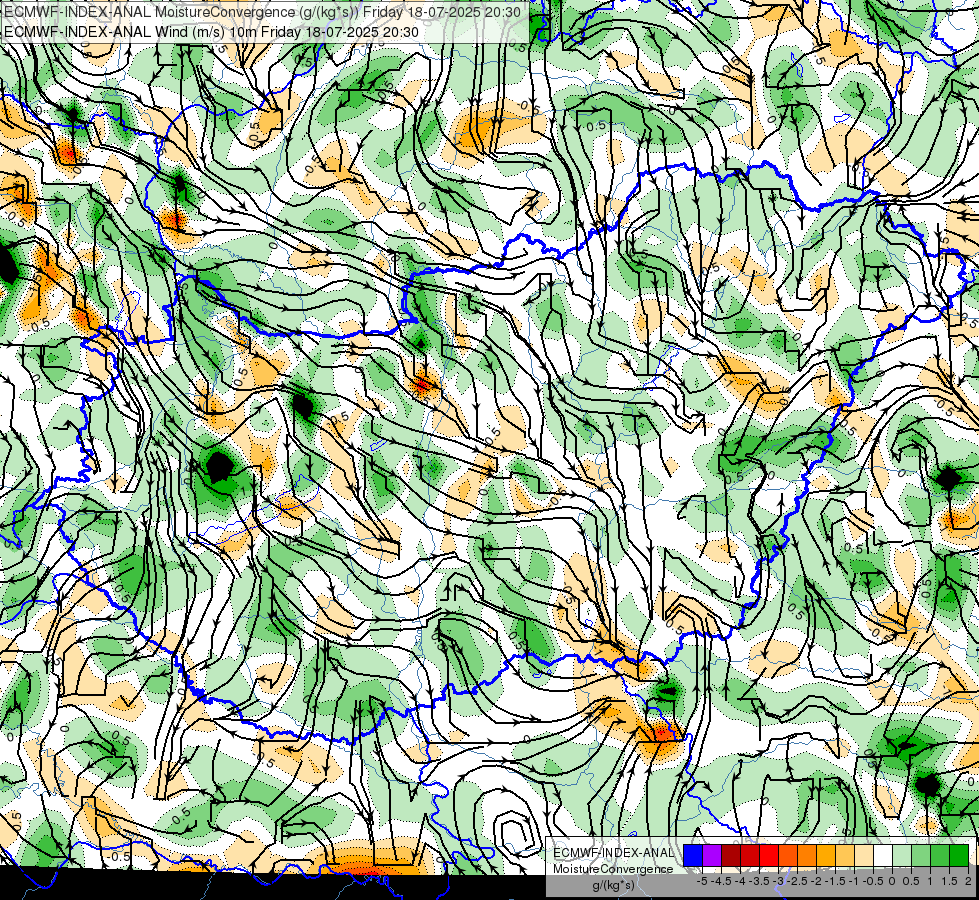979x900 pixels.
Task: Choose the legend swatch between -1.5 and -1
Action: (845, 856)
